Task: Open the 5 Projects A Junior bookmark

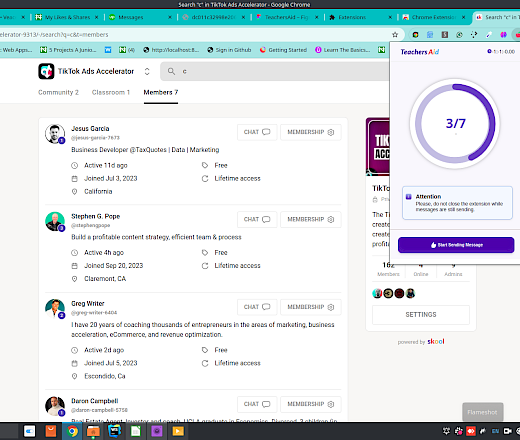Action: tap(68, 50)
